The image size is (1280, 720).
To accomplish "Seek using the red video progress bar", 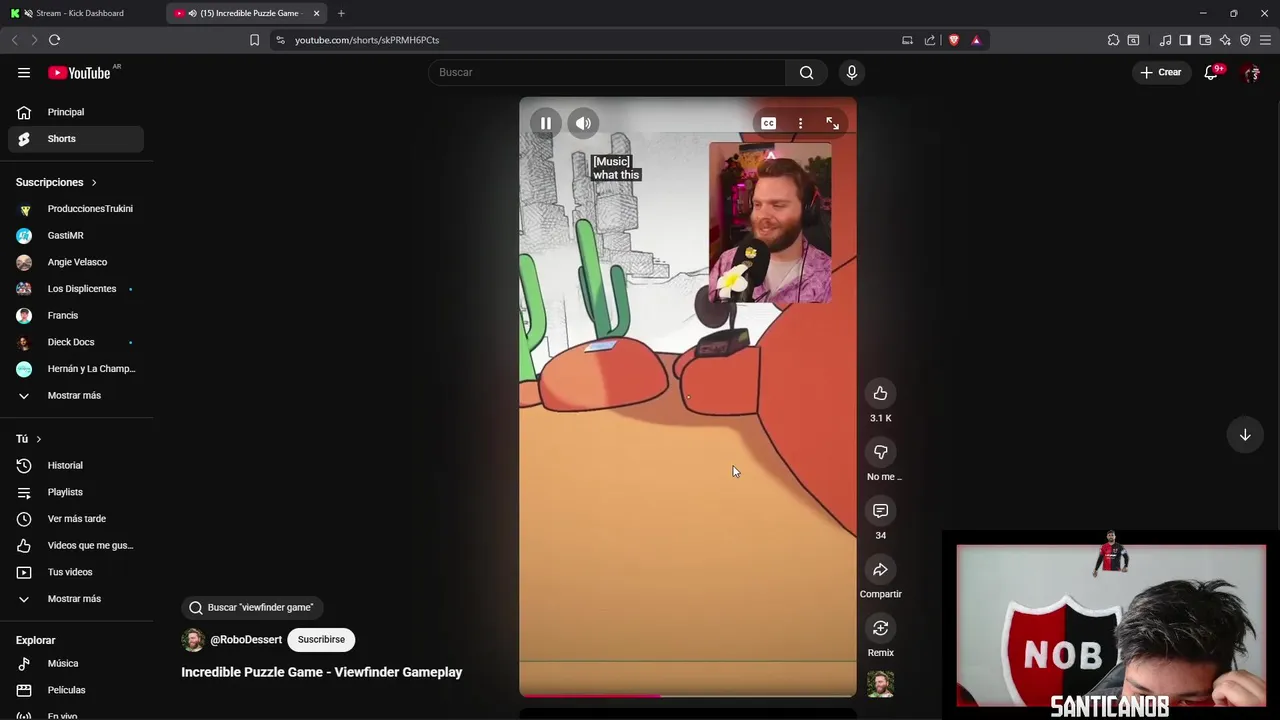I will point(688,695).
